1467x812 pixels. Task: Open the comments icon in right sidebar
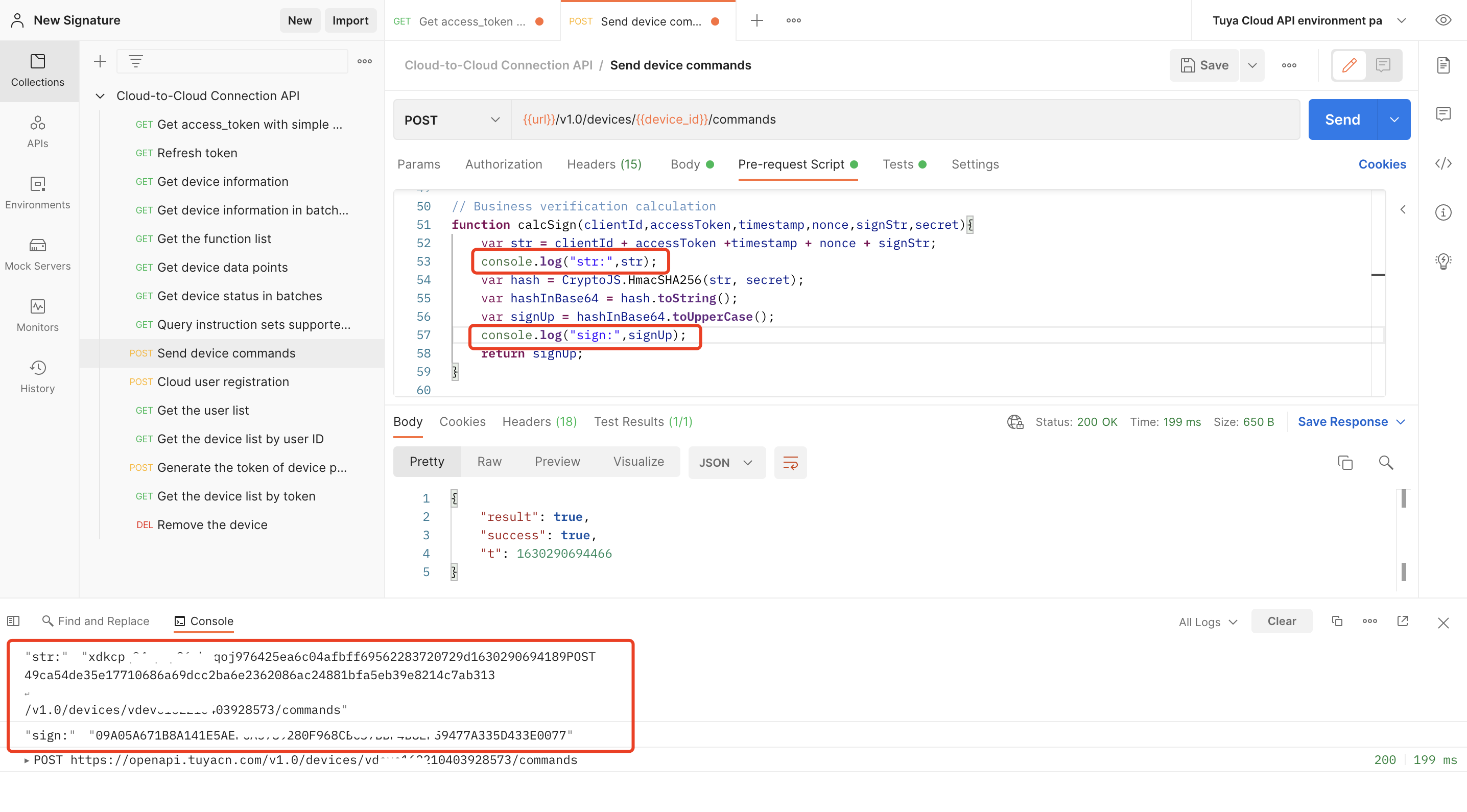(x=1442, y=114)
